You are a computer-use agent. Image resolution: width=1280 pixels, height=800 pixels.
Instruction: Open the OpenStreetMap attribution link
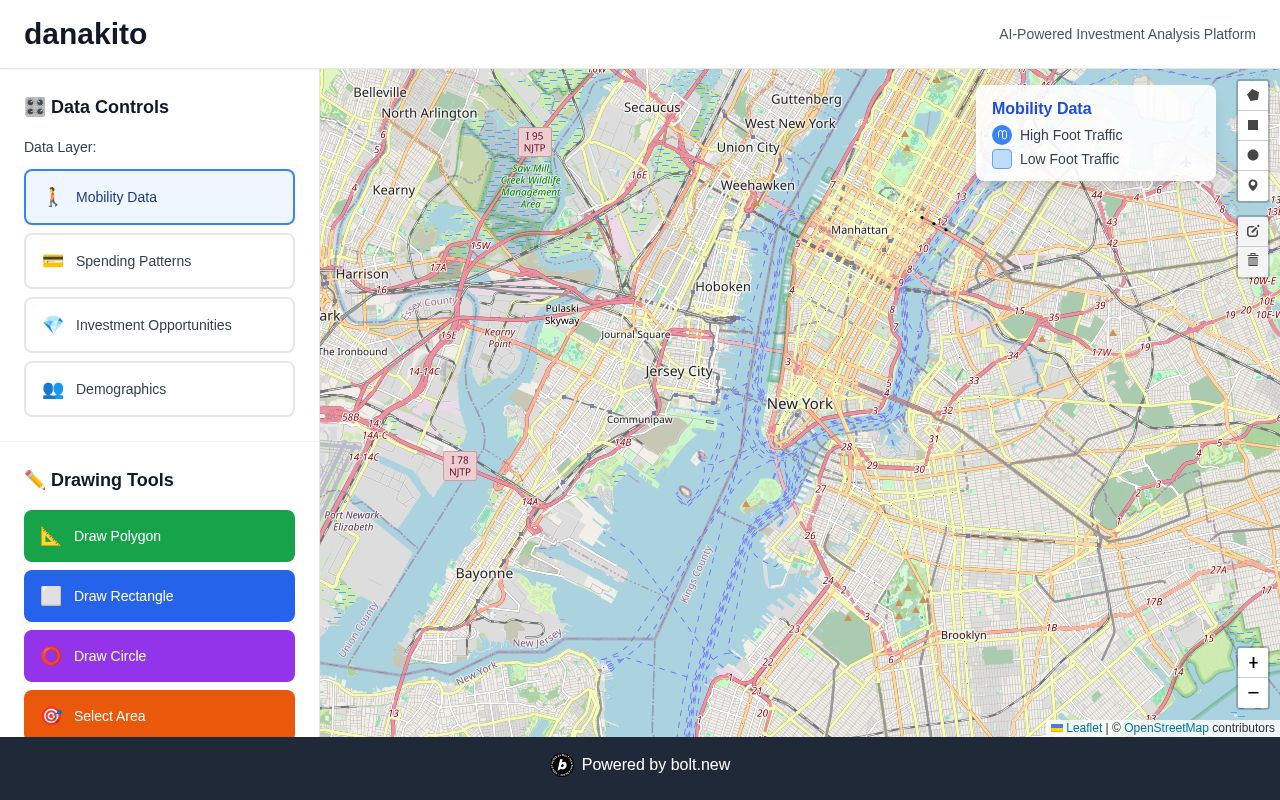[x=1166, y=728]
